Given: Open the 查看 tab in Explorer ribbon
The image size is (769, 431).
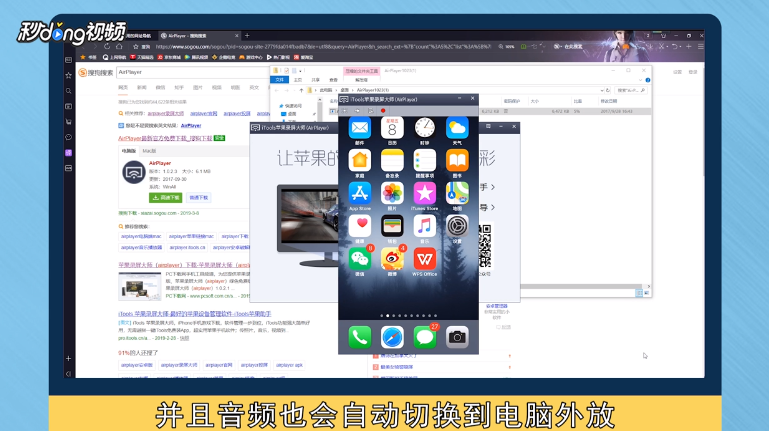Looking at the screenshot, I should click(333, 80).
